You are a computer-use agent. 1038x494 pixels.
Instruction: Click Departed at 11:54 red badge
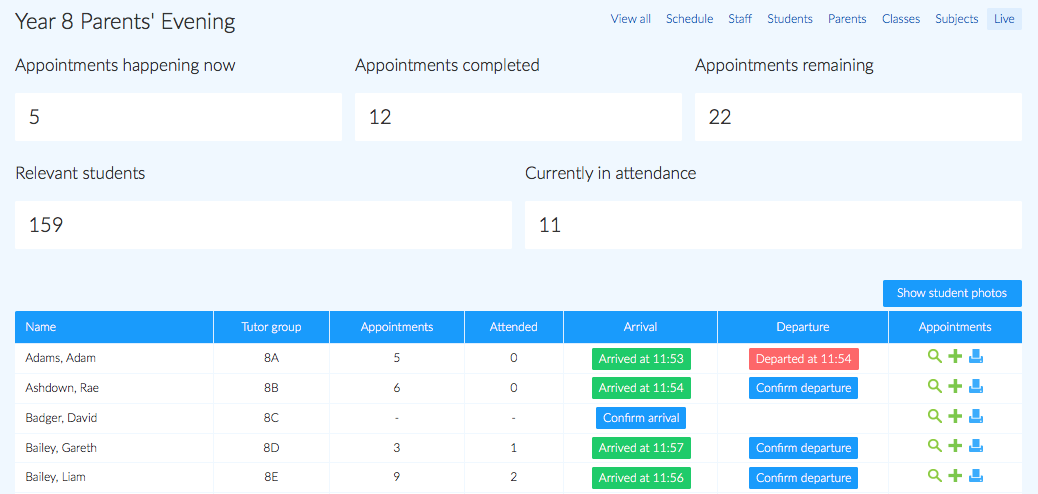[803, 358]
